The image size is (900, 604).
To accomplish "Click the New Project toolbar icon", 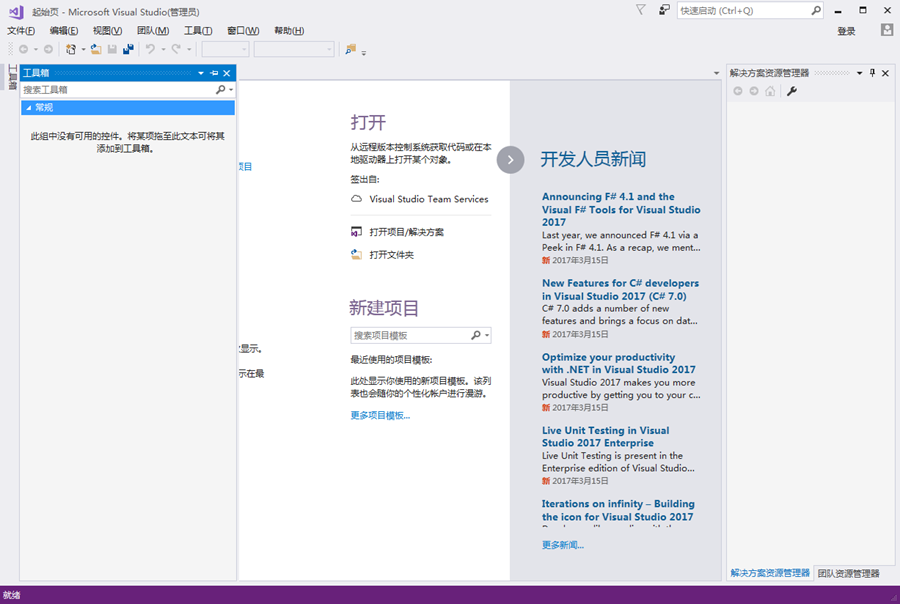I will point(71,49).
